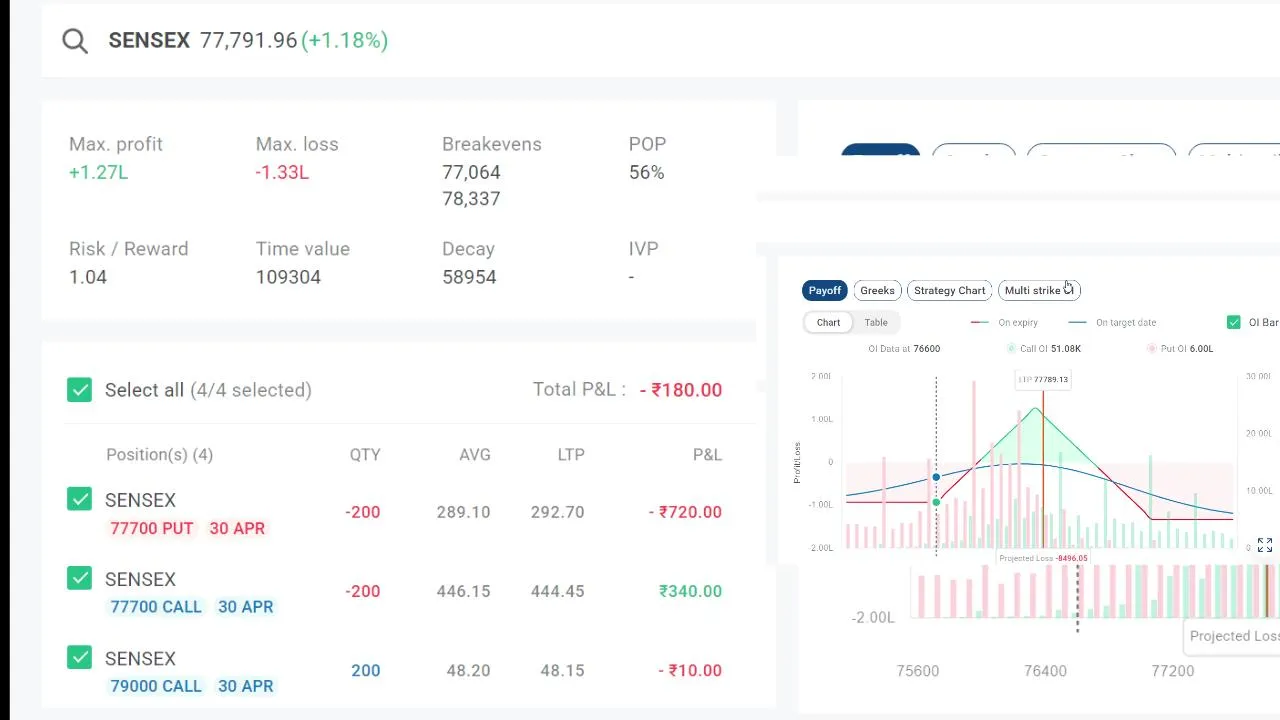
Task: Click the 79000 CALL quantity 200
Action: (x=366, y=670)
